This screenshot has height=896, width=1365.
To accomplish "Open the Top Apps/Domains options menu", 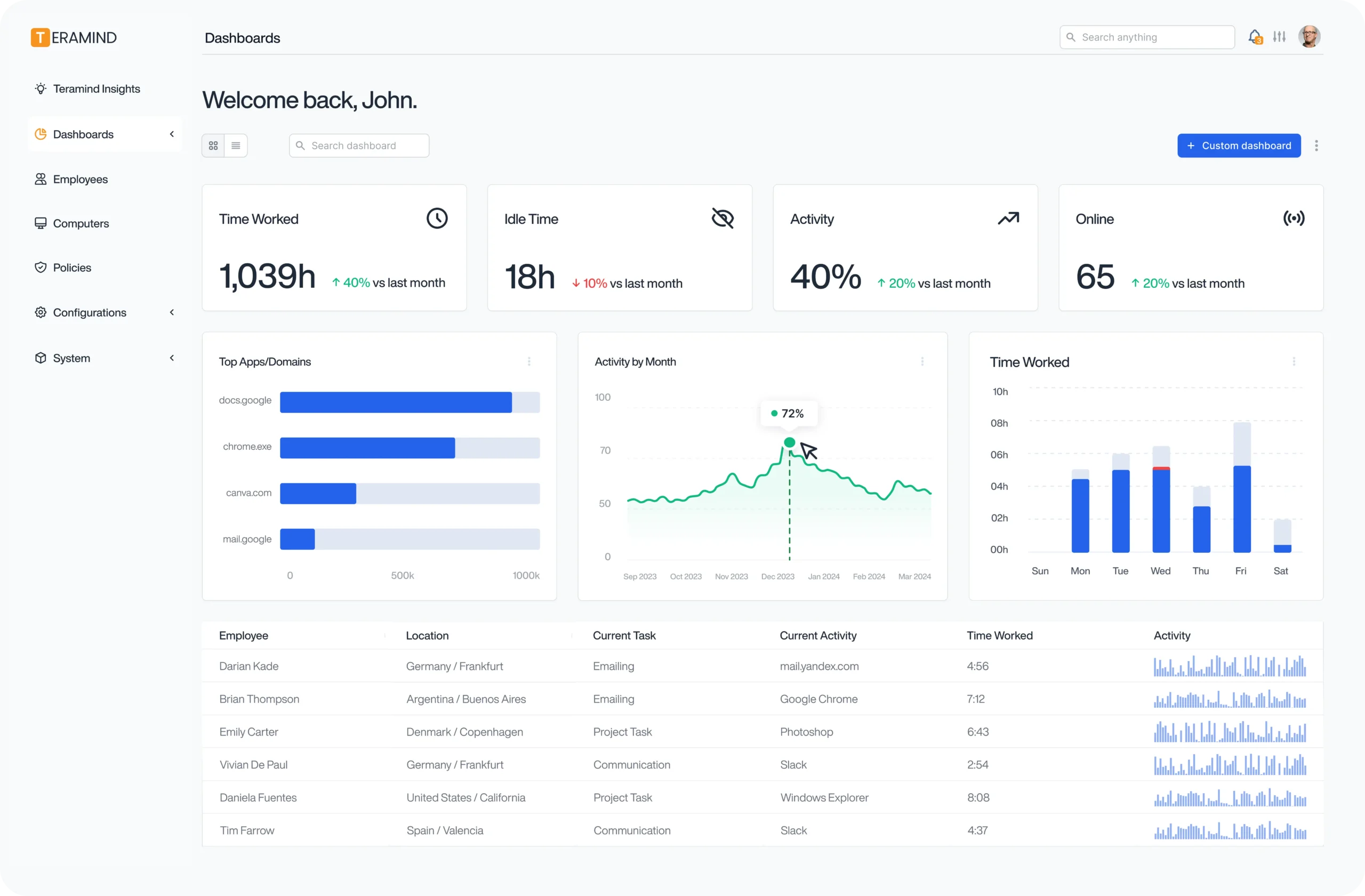I will click(x=529, y=361).
